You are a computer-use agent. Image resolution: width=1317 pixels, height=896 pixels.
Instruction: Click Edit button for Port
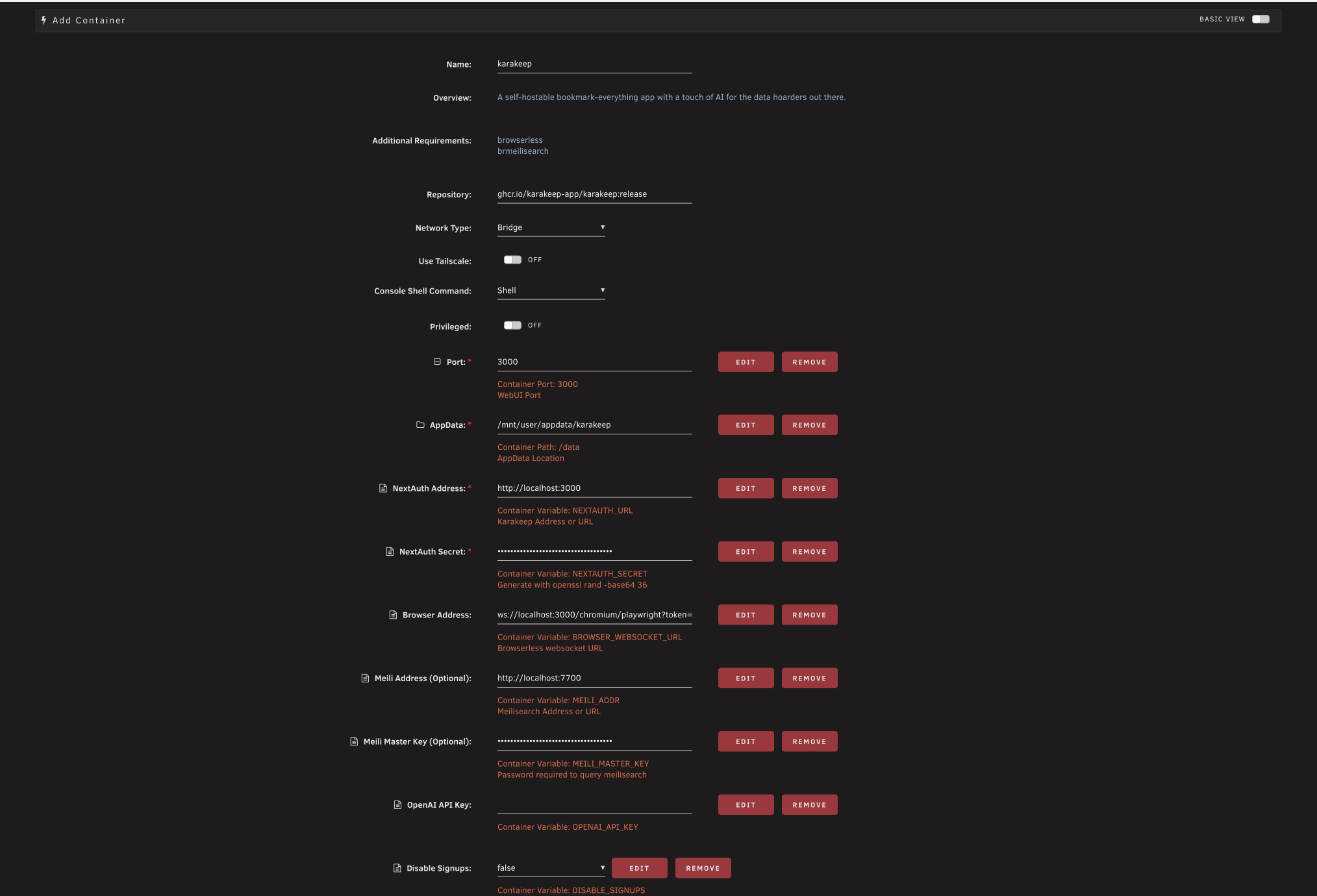pyautogui.click(x=746, y=362)
